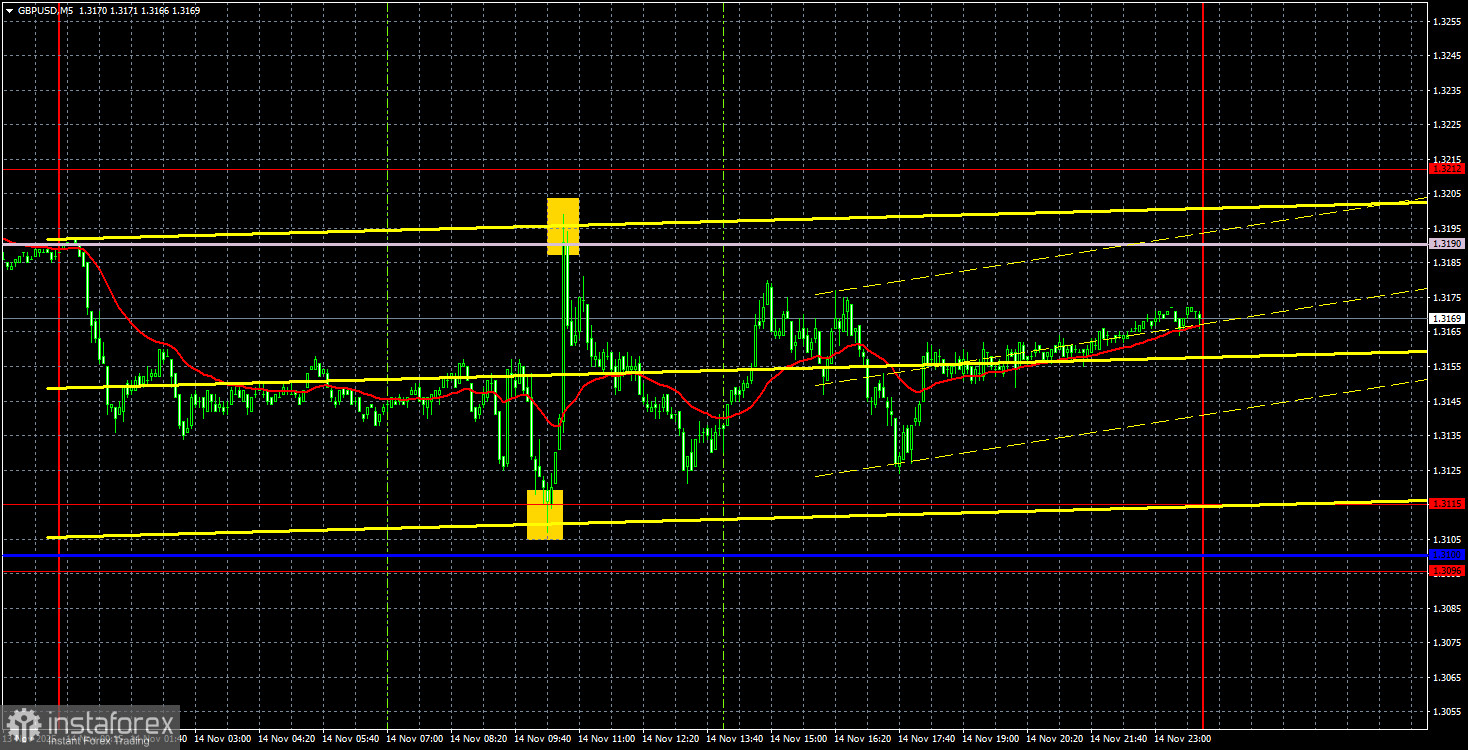Click the thick blue support line
Viewport: 1468px width, 750px height.
700,552
